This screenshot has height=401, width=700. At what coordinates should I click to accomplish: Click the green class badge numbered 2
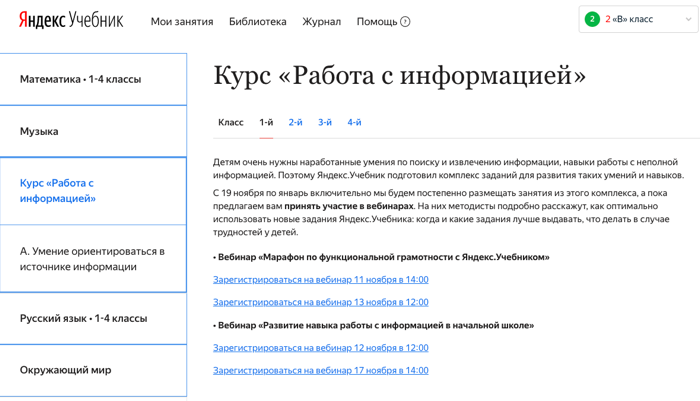pyautogui.click(x=592, y=19)
